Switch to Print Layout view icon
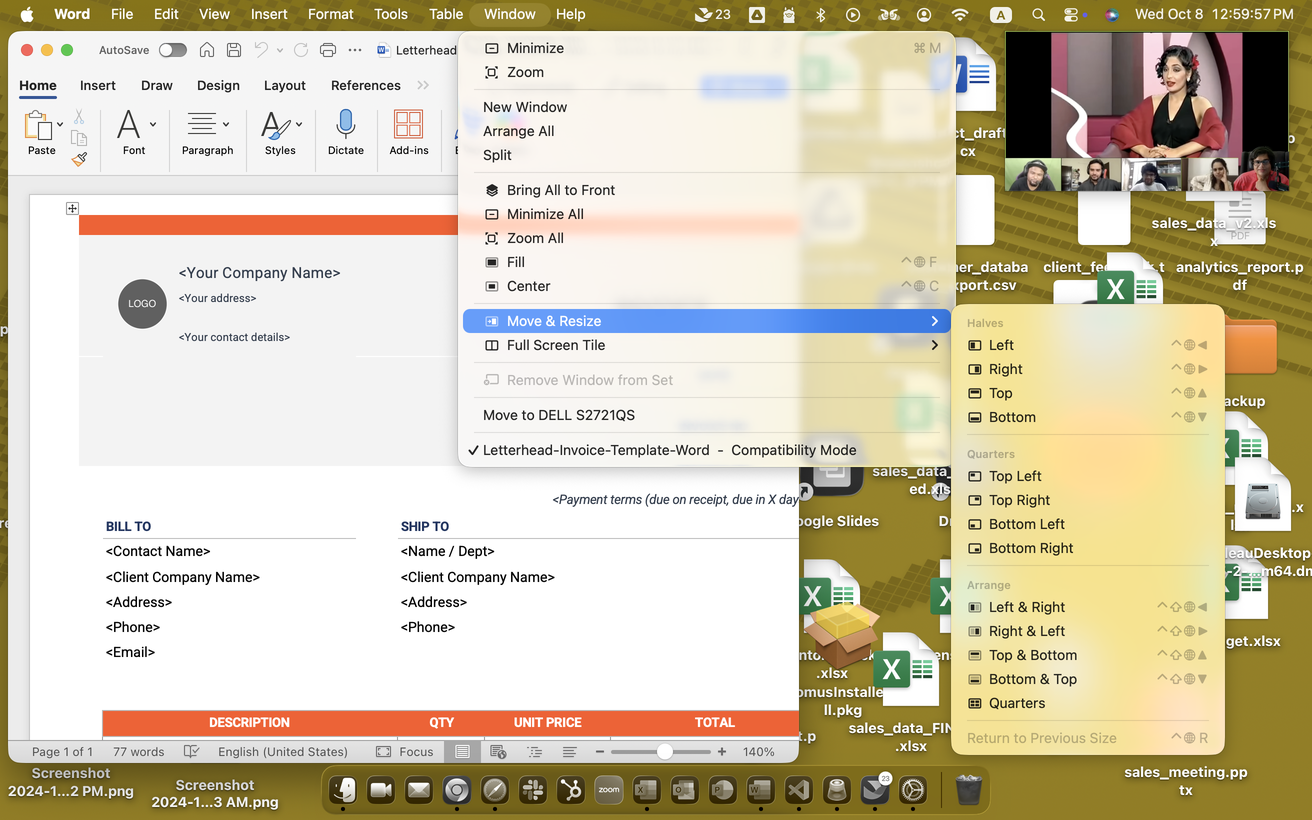The image size is (1312, 820). [x=462, y=752]
